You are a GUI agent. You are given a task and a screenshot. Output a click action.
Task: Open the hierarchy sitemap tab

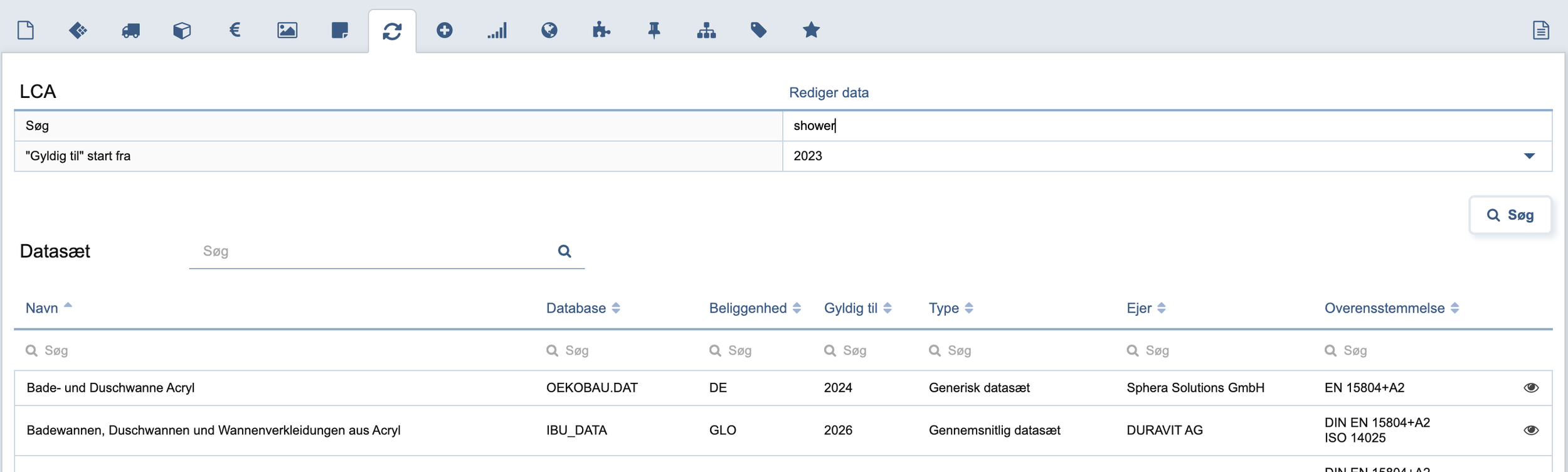pyautogui.click(x=706, y=30)
